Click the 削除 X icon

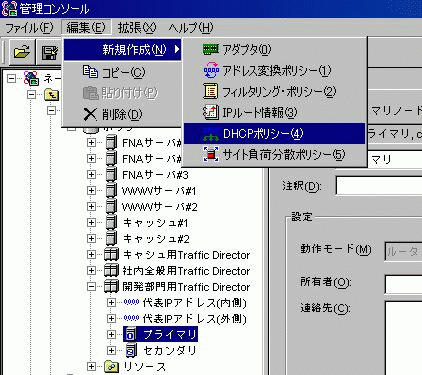coord(90,114)
